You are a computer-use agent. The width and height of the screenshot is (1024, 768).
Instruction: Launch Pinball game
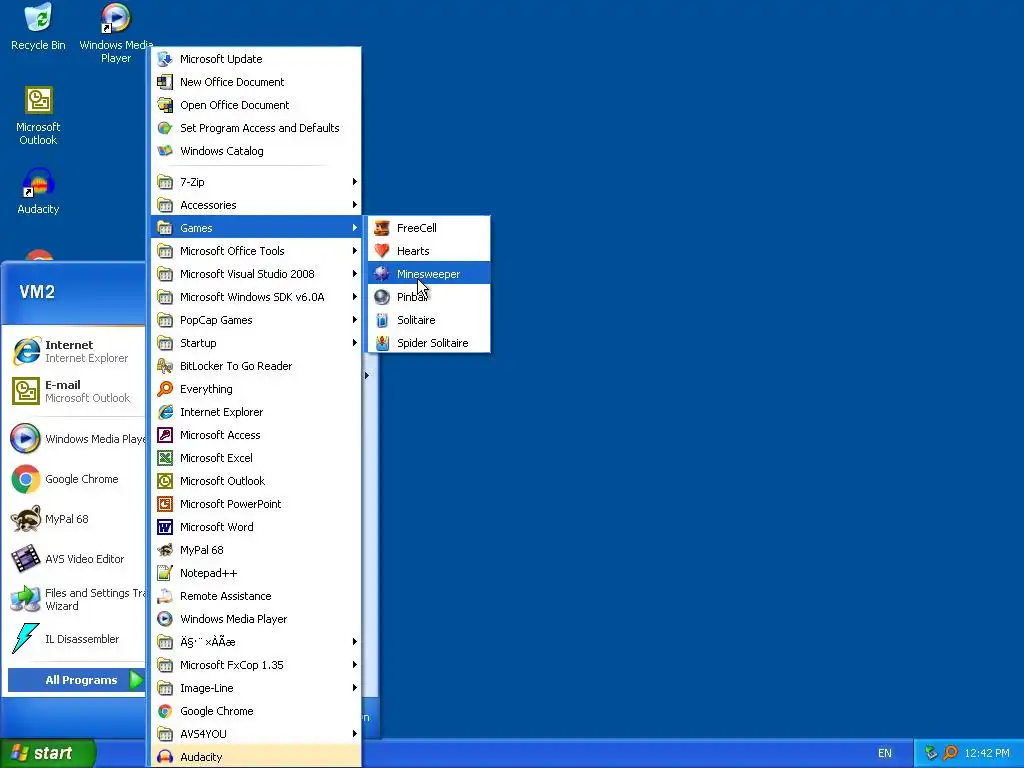point(429,296)
